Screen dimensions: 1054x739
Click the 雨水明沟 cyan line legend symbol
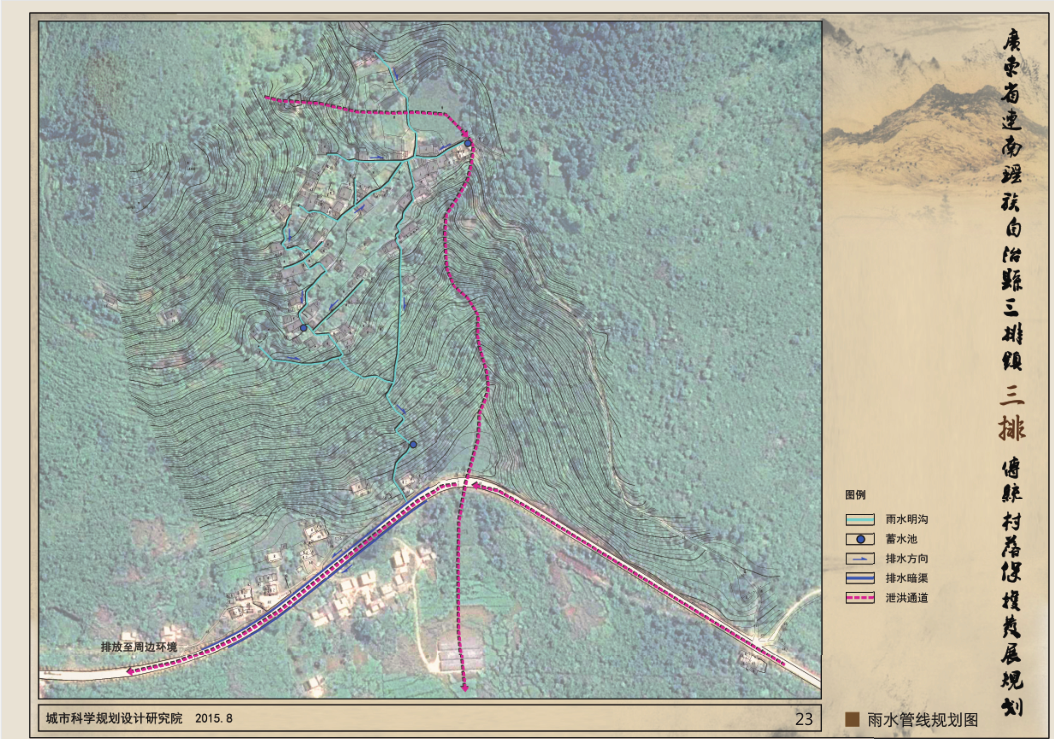(860, 519)
